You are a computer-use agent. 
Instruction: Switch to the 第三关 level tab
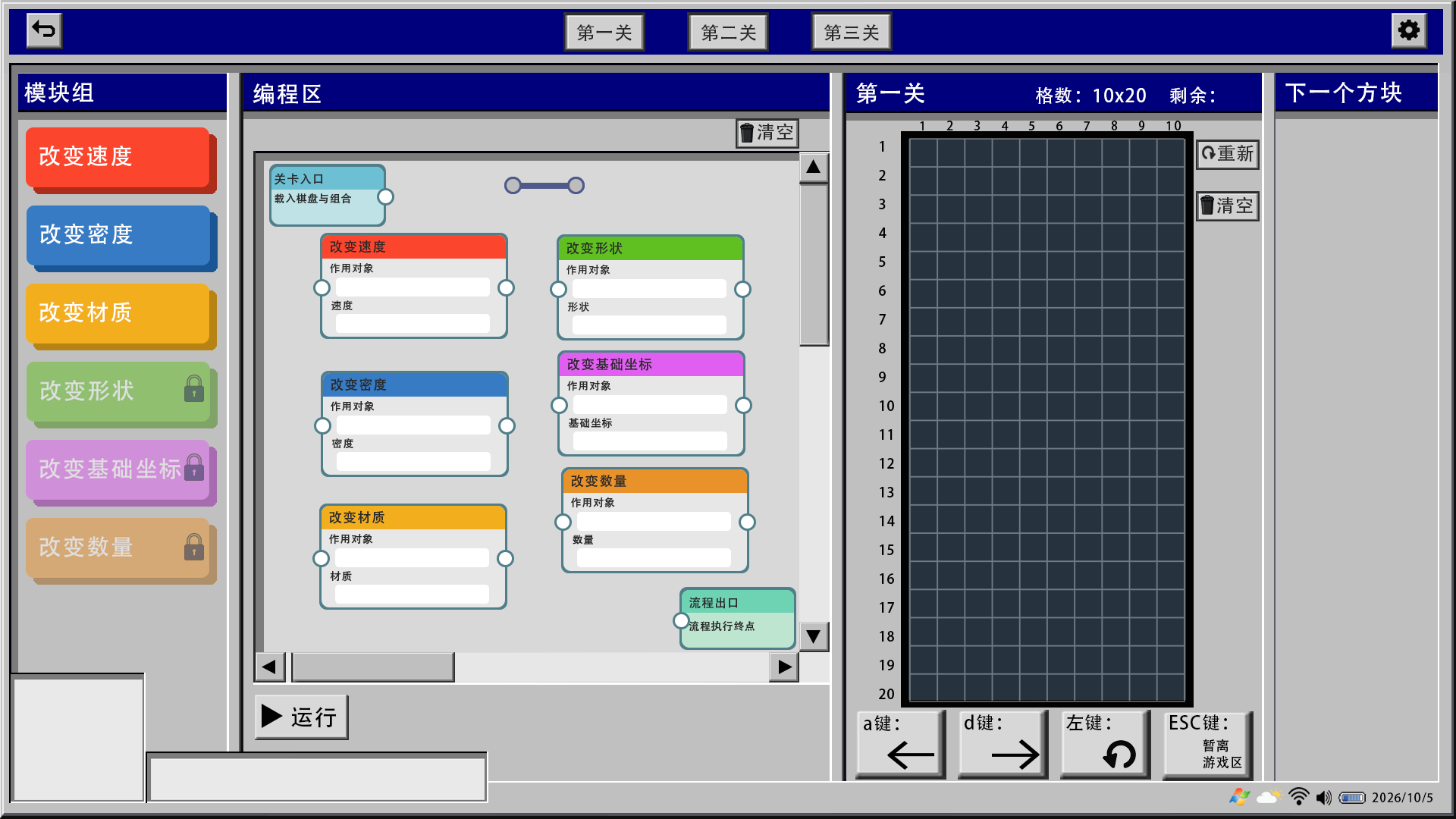(x=852, y=33)
